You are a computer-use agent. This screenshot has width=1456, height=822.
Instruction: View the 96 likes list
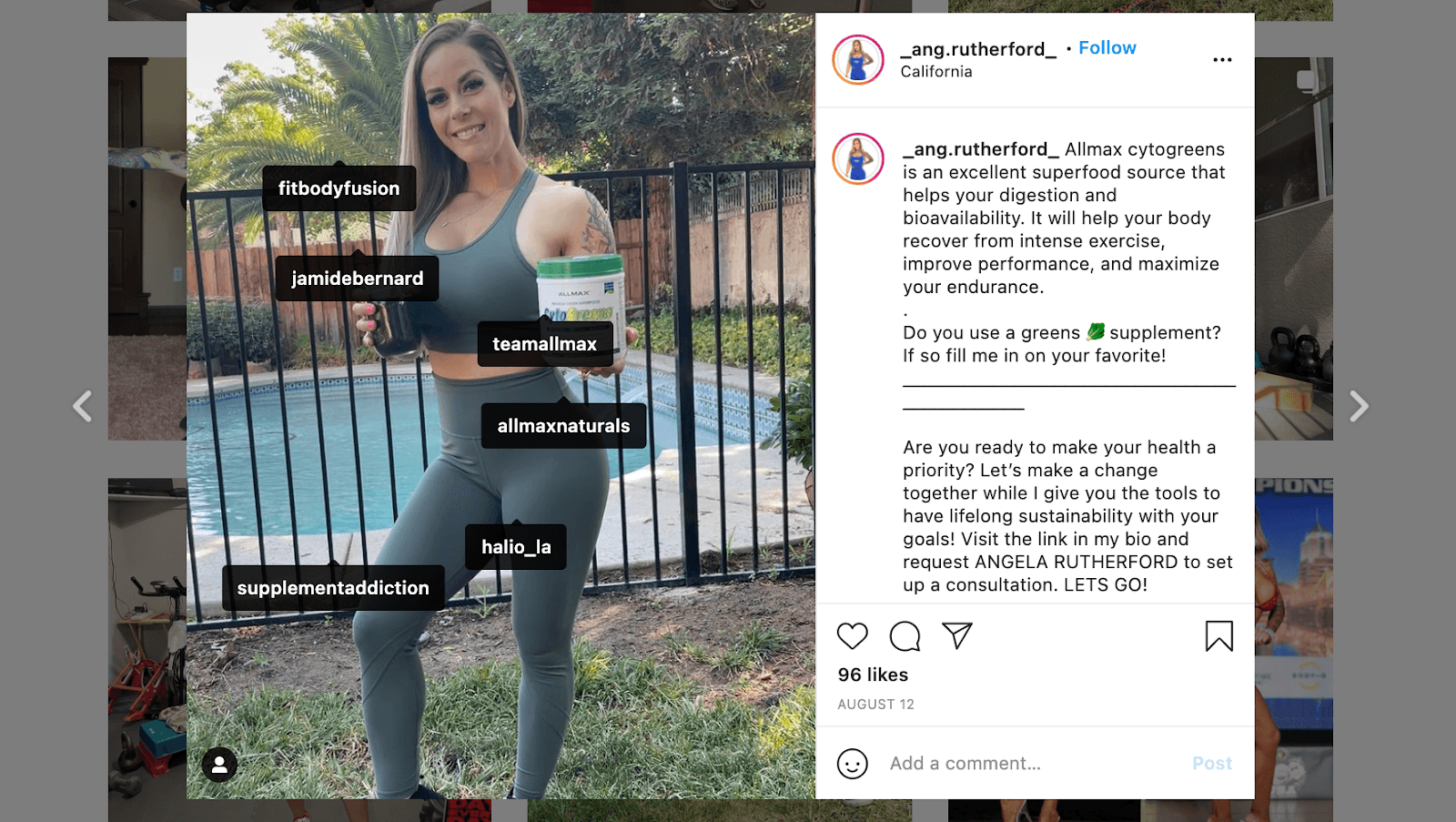[x=873, y=675]
